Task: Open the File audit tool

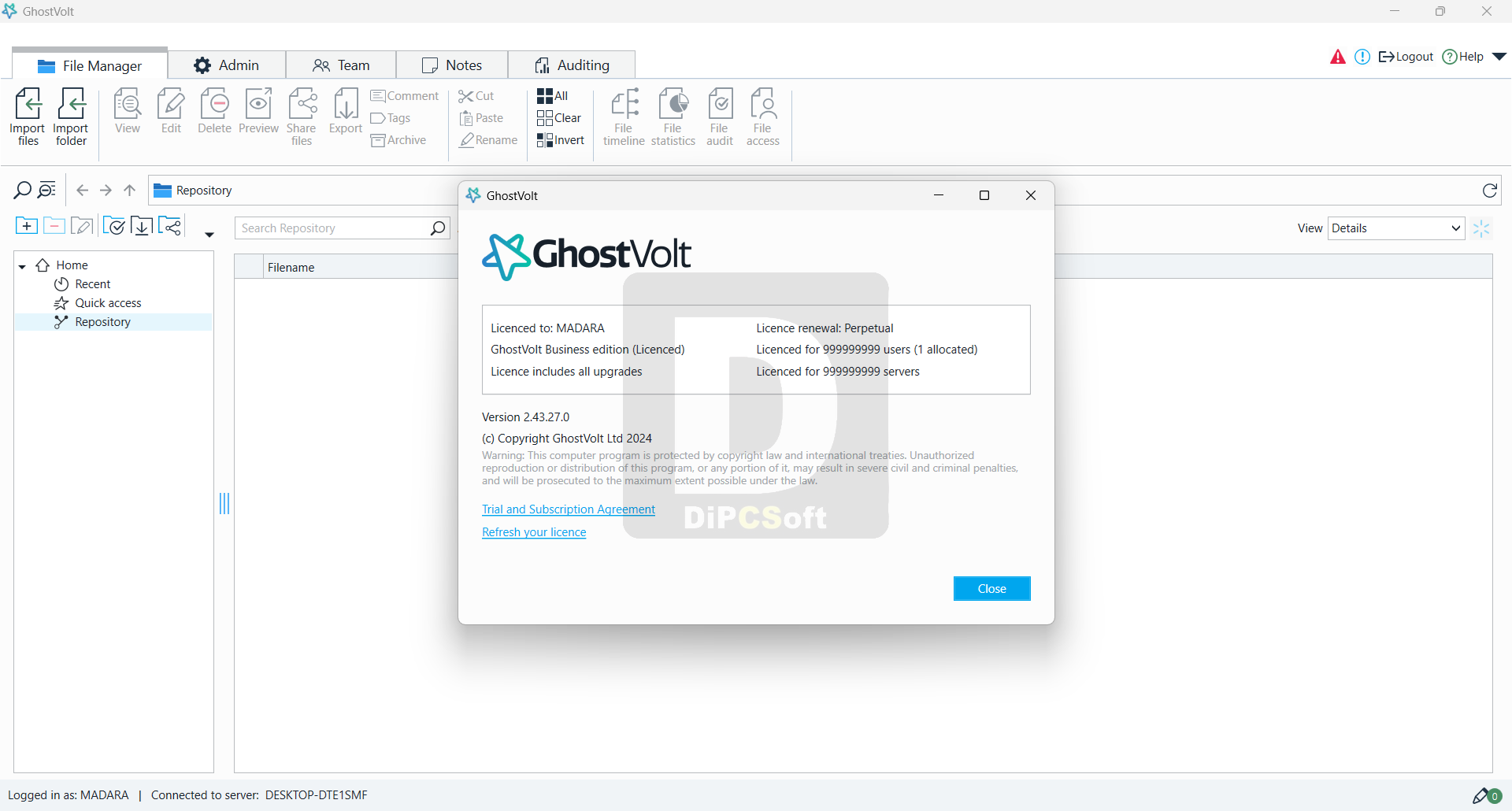Action: [x=720, y=117]
